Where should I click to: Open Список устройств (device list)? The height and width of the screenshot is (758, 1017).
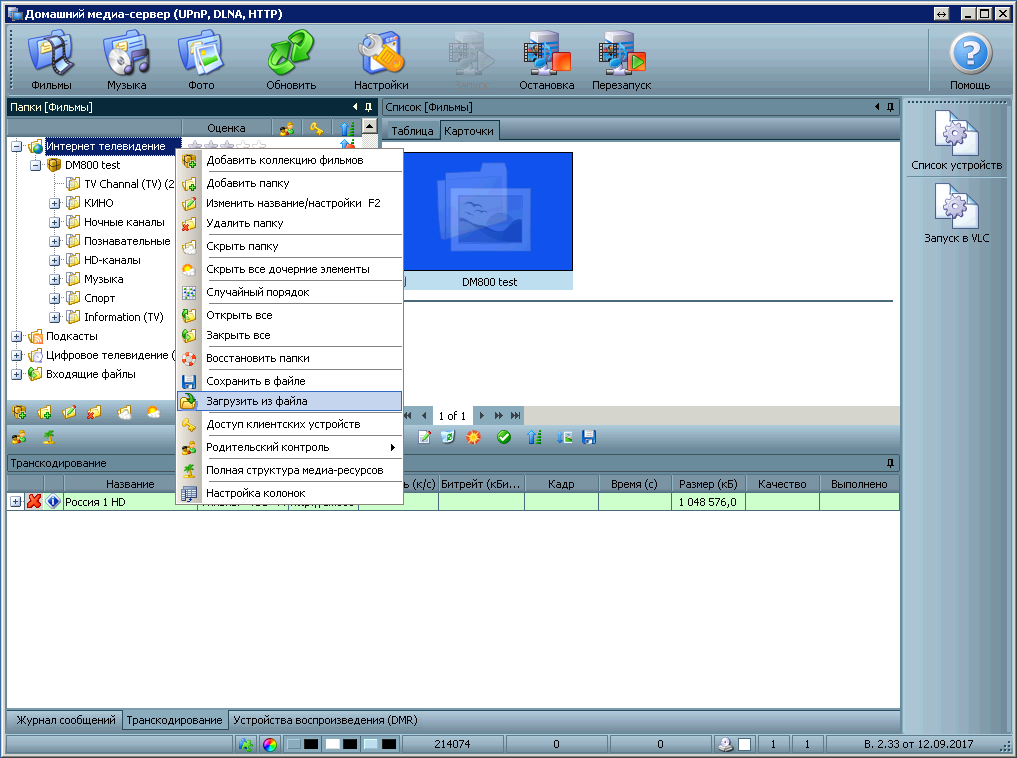point(956,140)
